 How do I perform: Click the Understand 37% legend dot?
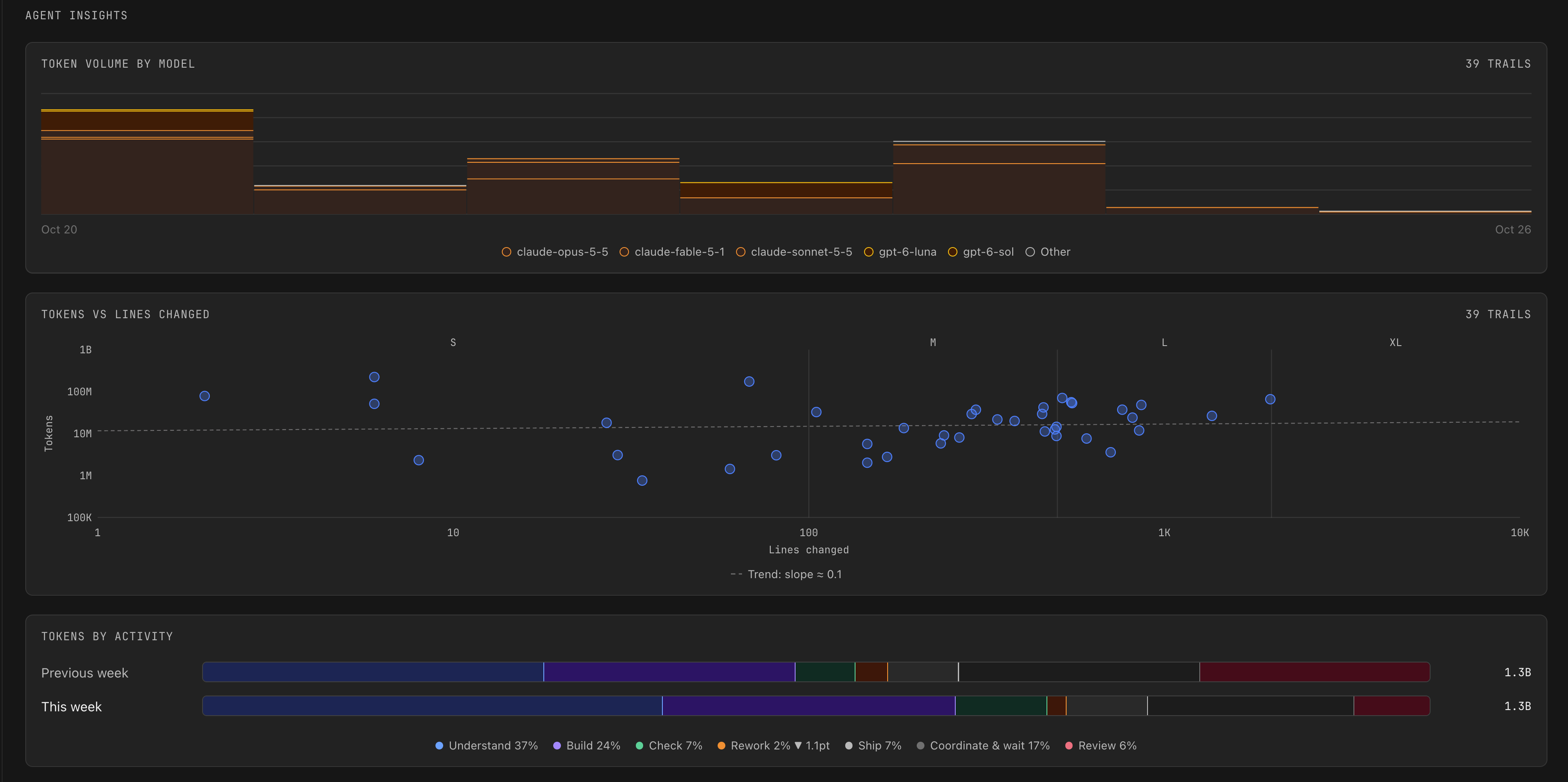(439, 746)
